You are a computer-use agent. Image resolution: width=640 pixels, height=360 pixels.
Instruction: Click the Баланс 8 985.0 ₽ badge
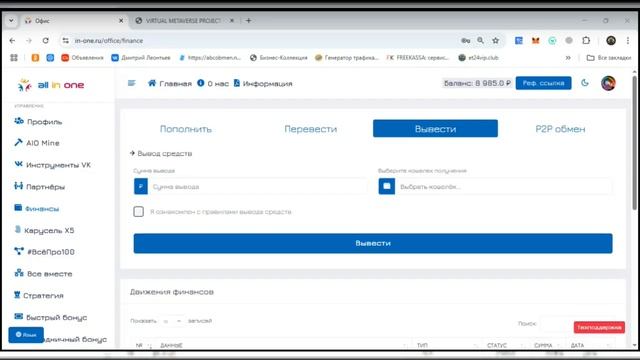tap(477, 83)
